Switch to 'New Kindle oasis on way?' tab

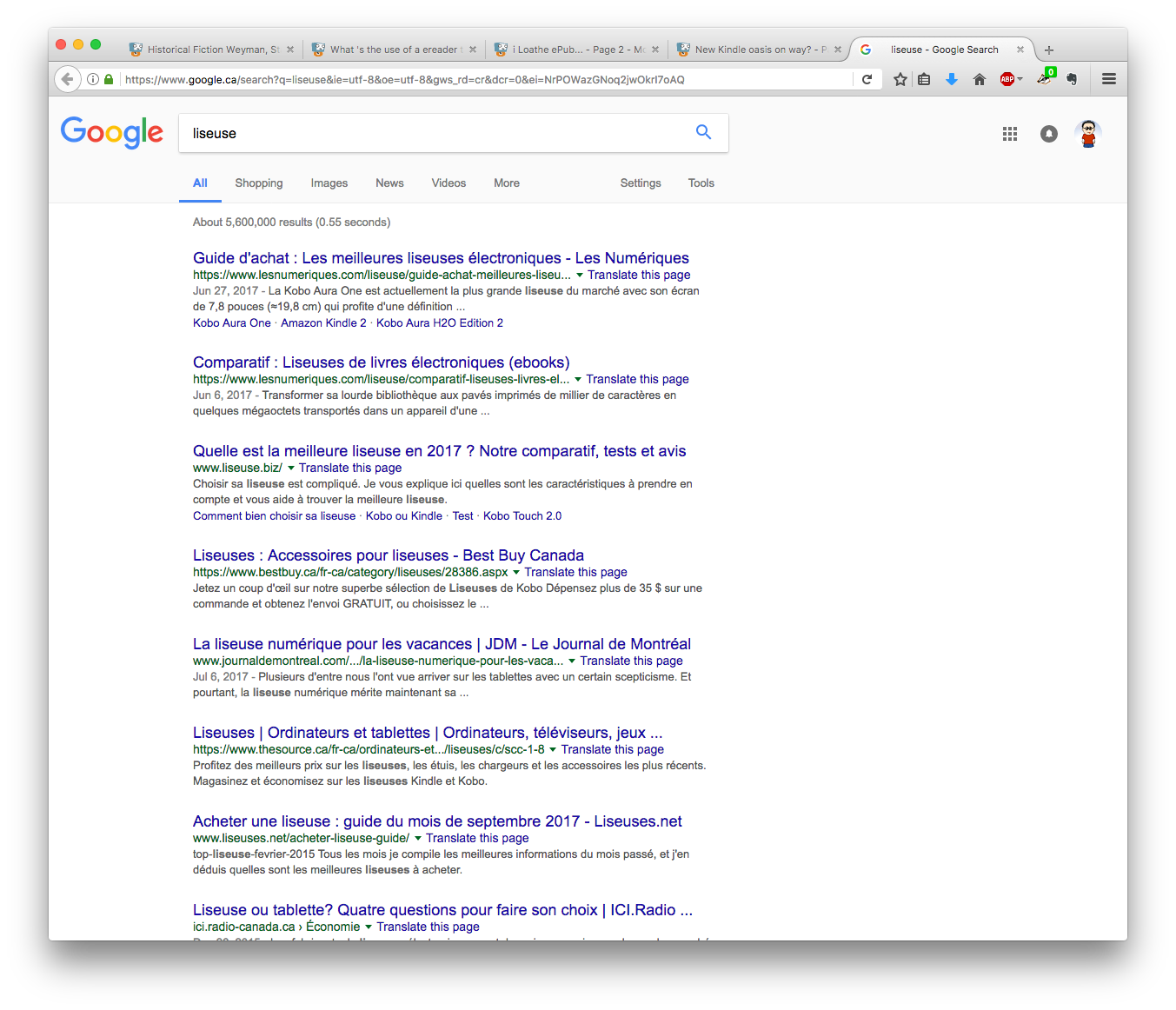point(760,50)
